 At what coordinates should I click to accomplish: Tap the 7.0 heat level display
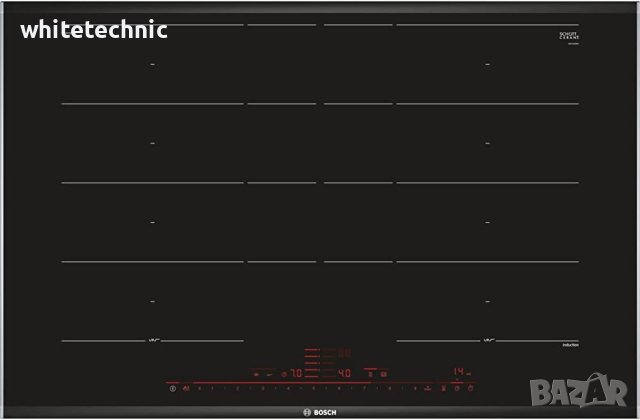pyautogui.click(x=296, y=373)
